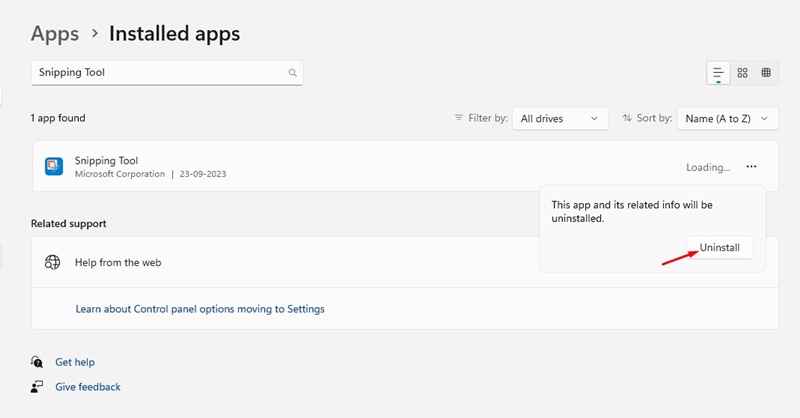Click the Filter by lines icon
Screen dimensions: 800x418
point(459,118)
